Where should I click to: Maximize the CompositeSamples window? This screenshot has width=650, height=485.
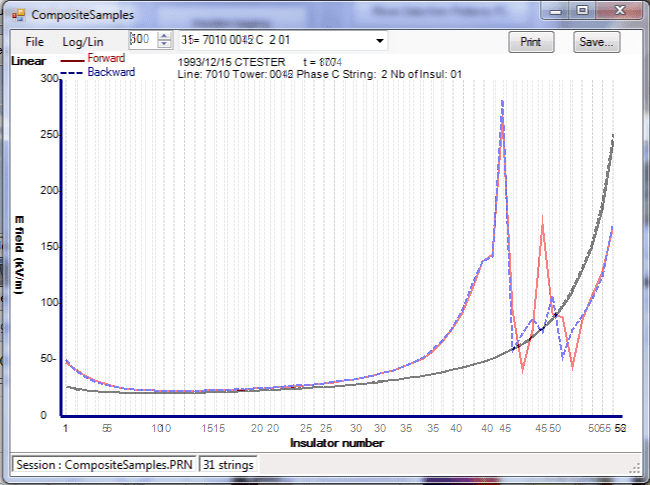[582, 10]
